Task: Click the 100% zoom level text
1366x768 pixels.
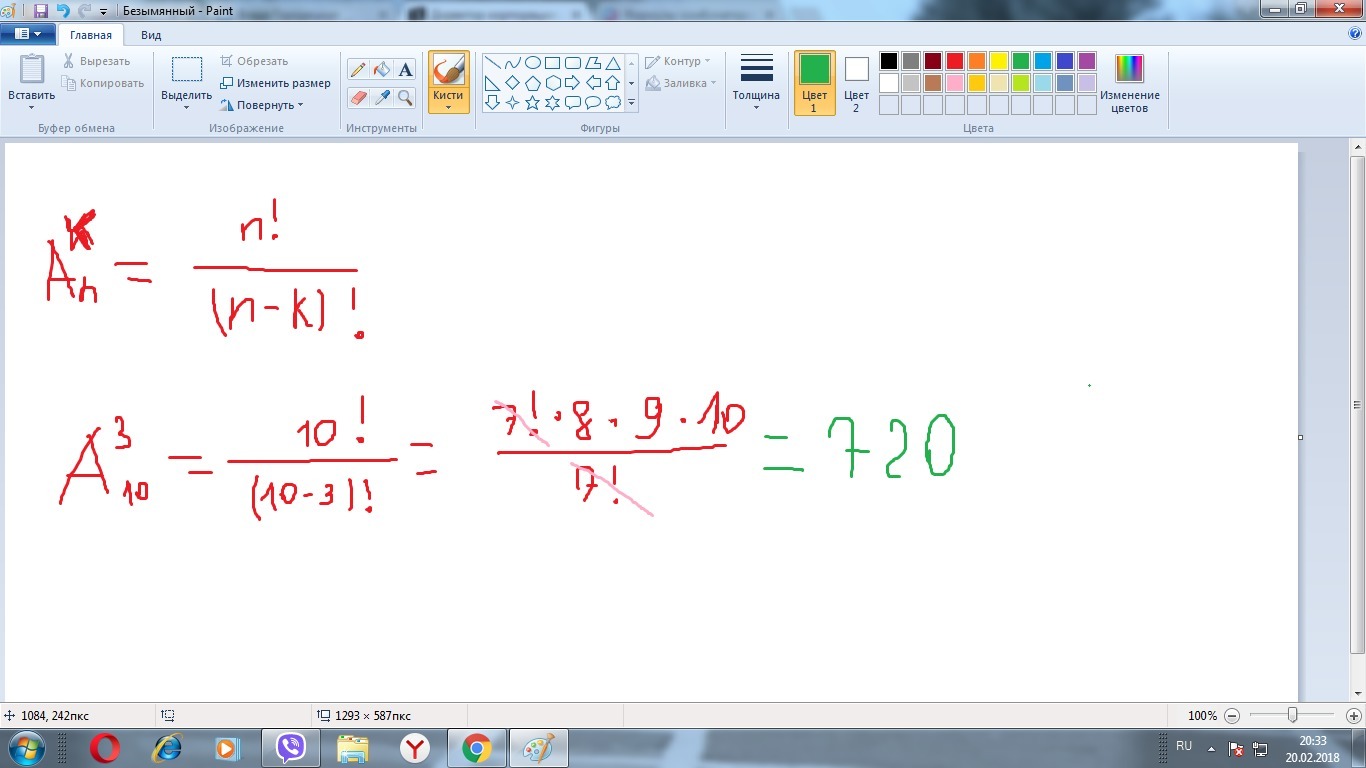Action: (x=1202, y=716)
